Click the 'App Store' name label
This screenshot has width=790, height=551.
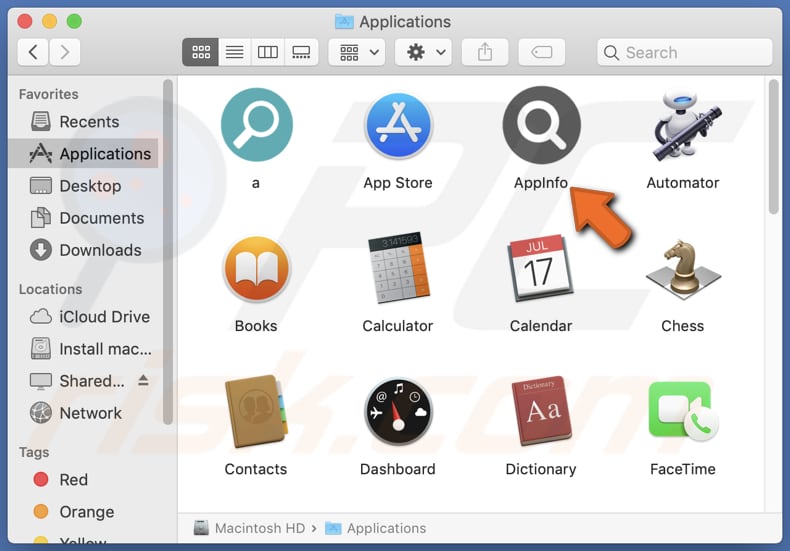click(x=398, y=183)
